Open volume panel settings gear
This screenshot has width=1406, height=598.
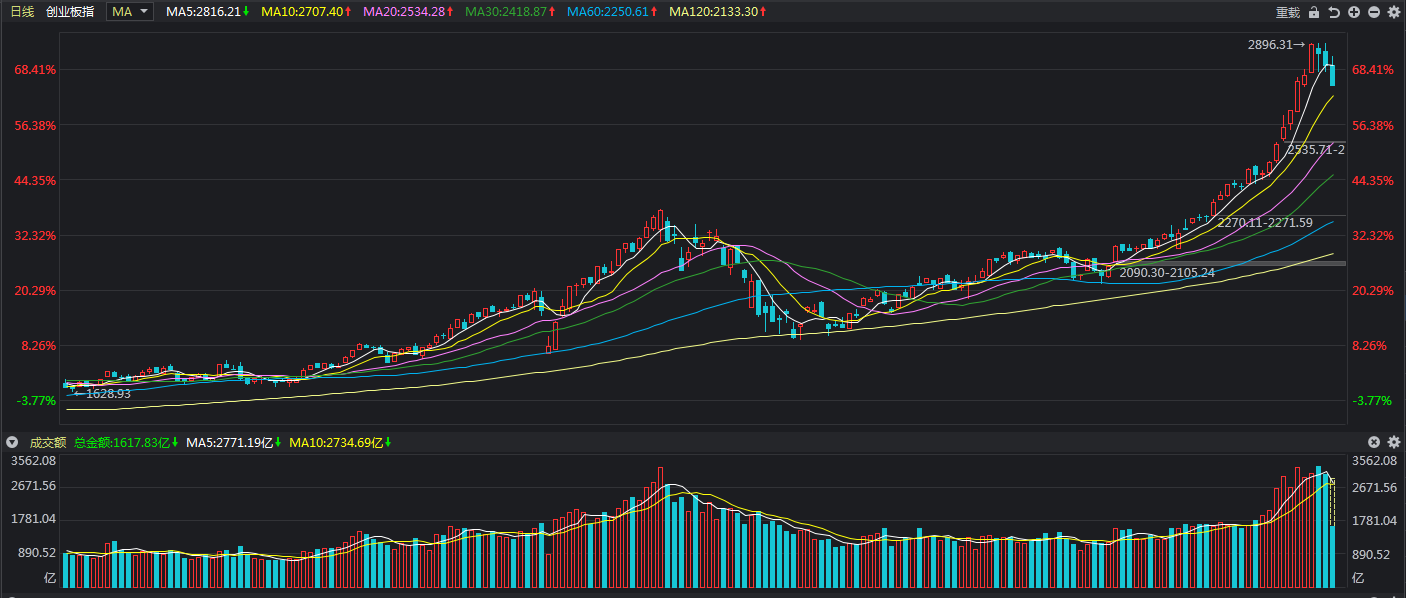[x=1394, y=441]
